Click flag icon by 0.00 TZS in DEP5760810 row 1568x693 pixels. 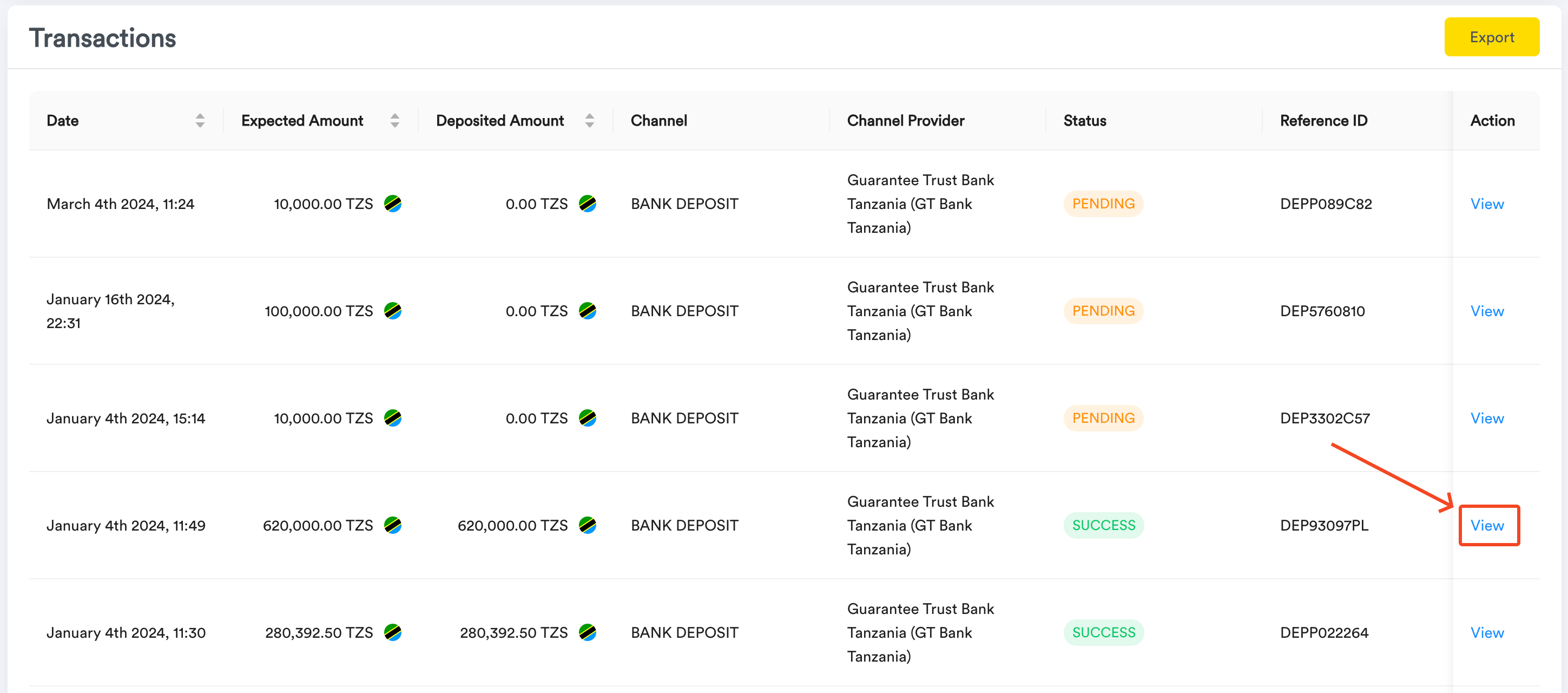(588, 311)
